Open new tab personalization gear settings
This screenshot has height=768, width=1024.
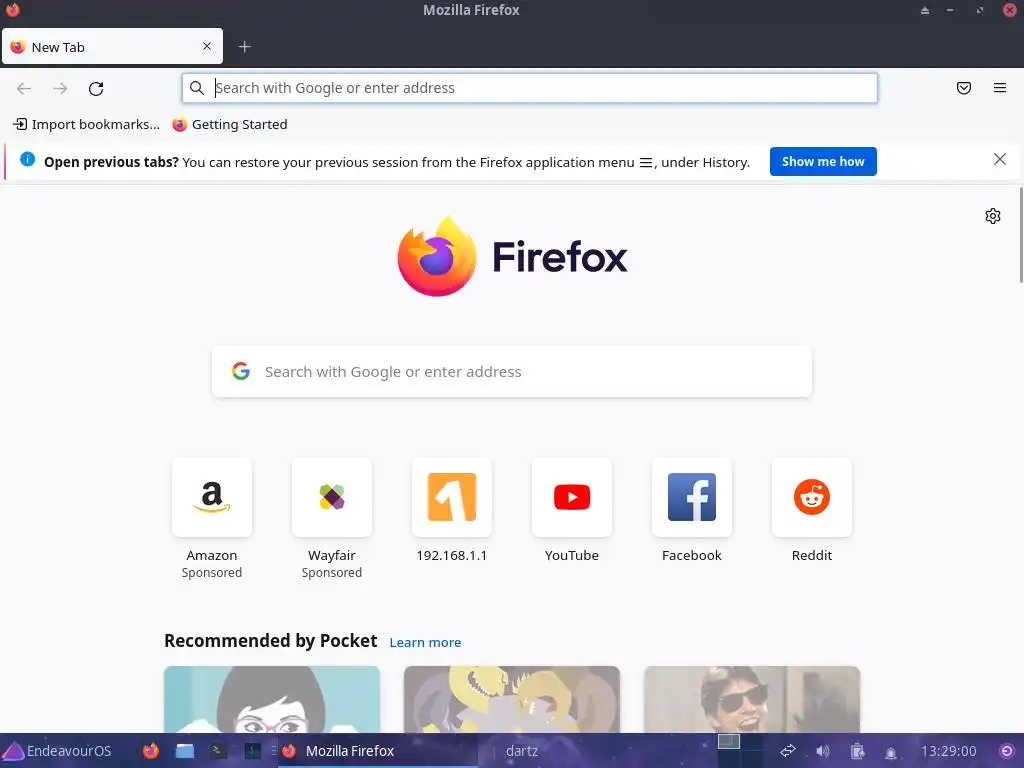point(993,216)
